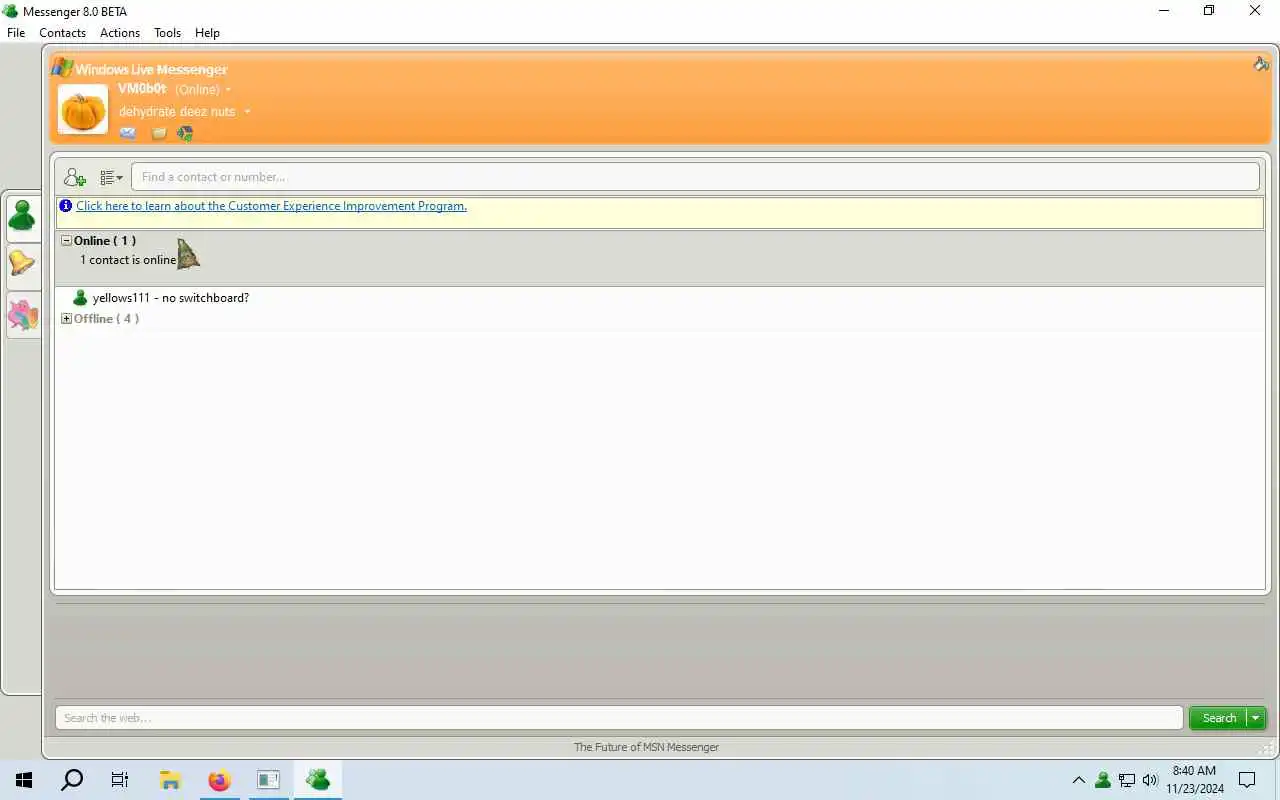Launch Firefox from the taskbar
1280x800 pixels.
219,780
